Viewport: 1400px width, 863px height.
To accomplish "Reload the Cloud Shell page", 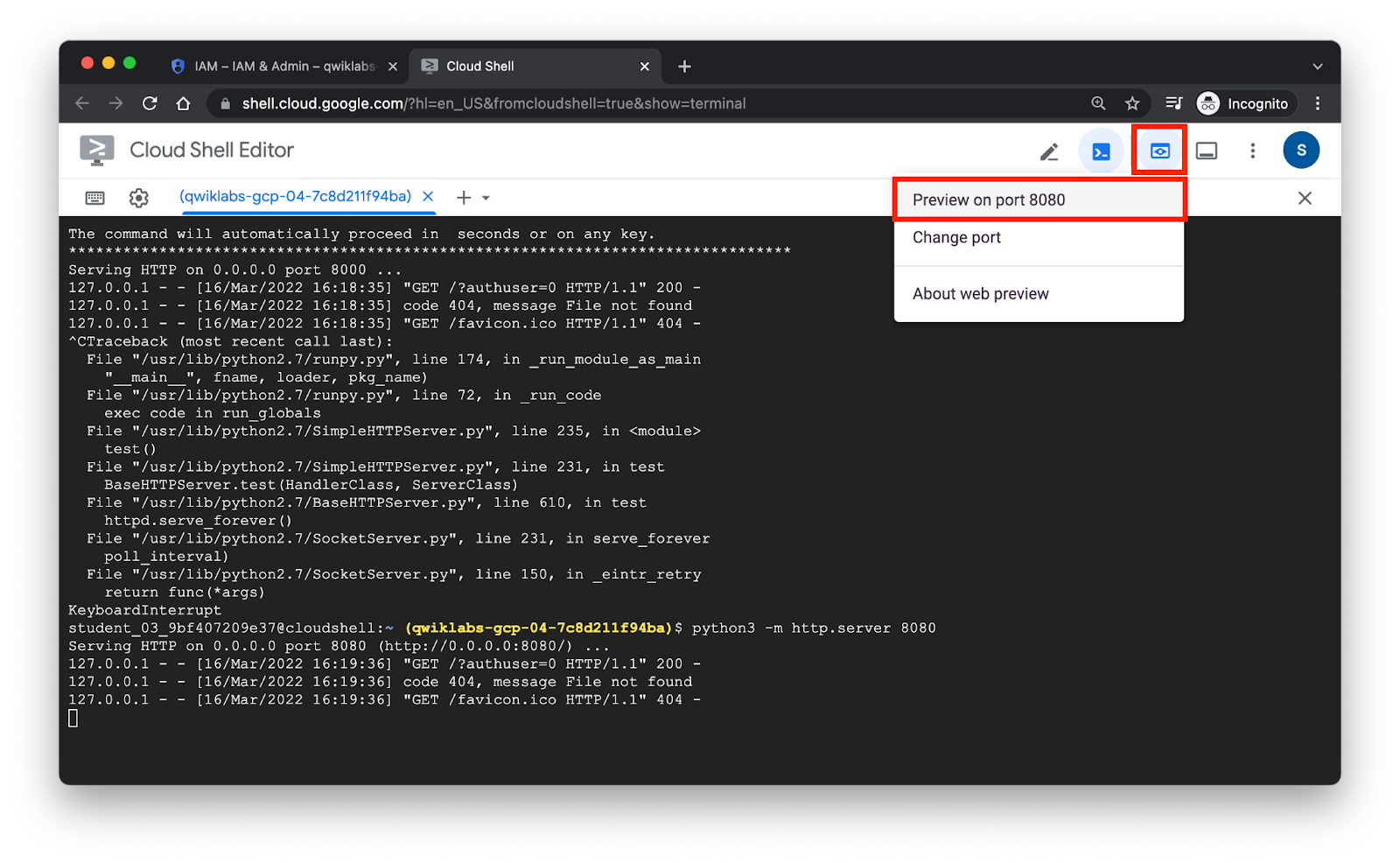I will [x=150, y=104].
